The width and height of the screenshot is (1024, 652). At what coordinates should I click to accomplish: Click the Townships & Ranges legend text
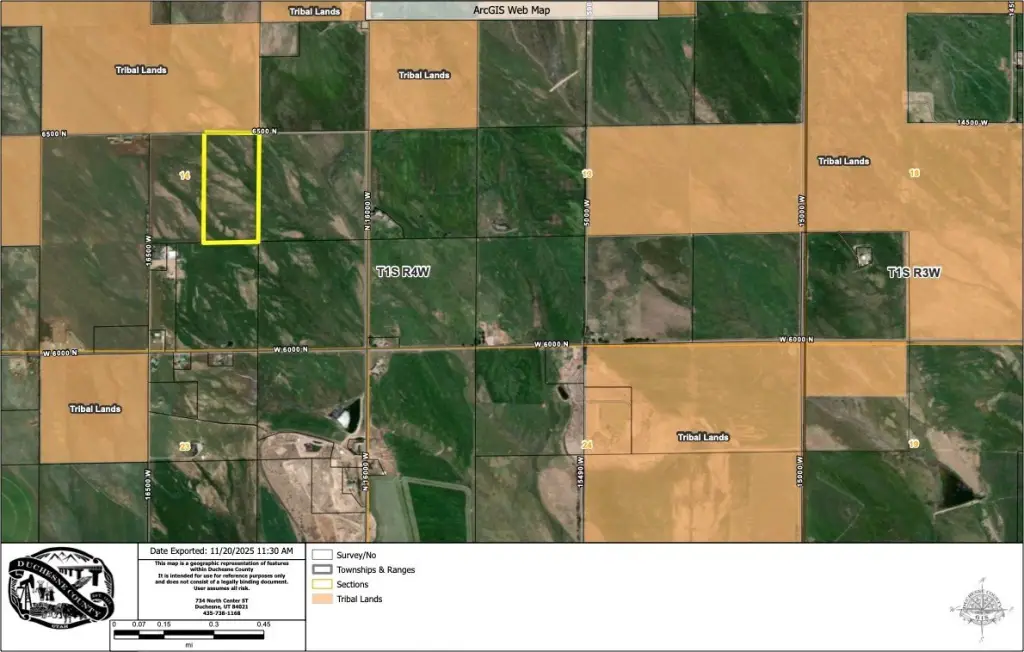click(376, 570)
